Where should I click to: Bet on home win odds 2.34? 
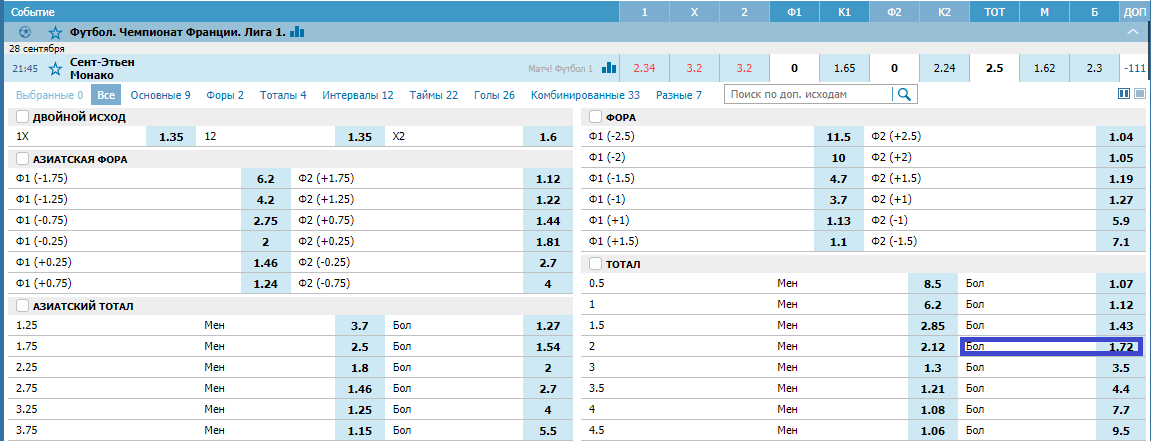pos(645,68)
